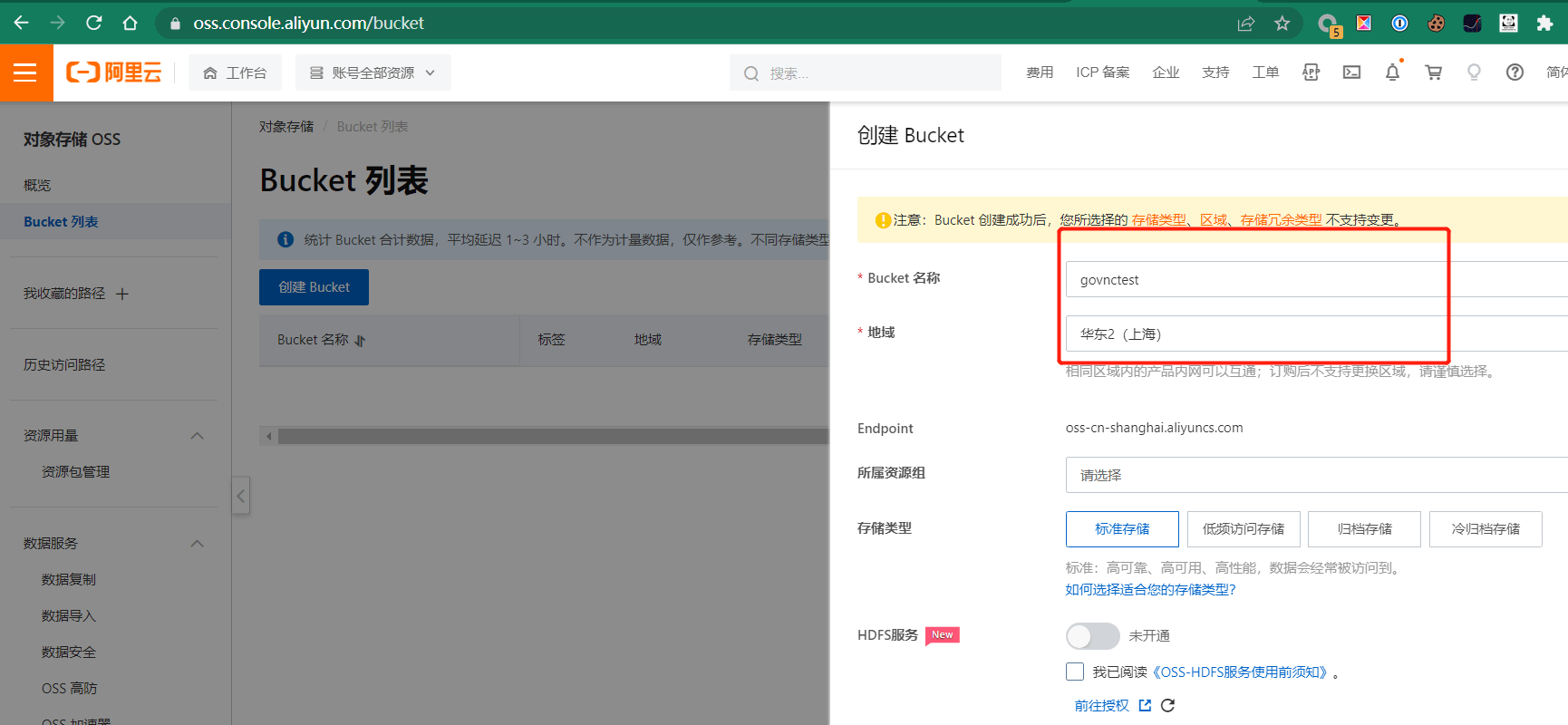1568x725 pixels.
Task: Open the 费用 top menu
Action: [1040, 72]
